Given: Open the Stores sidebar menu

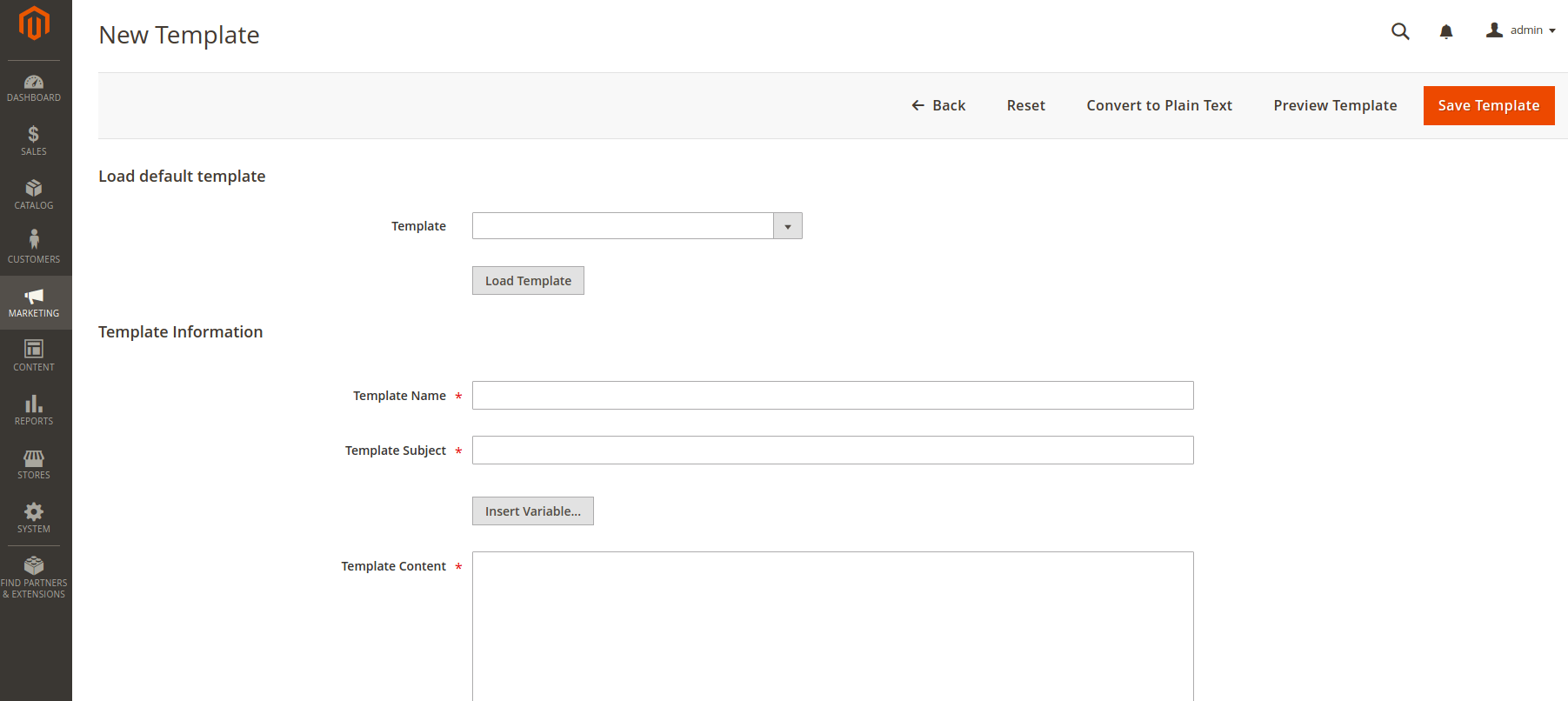Looking at the screenshot, I should 34,464.
